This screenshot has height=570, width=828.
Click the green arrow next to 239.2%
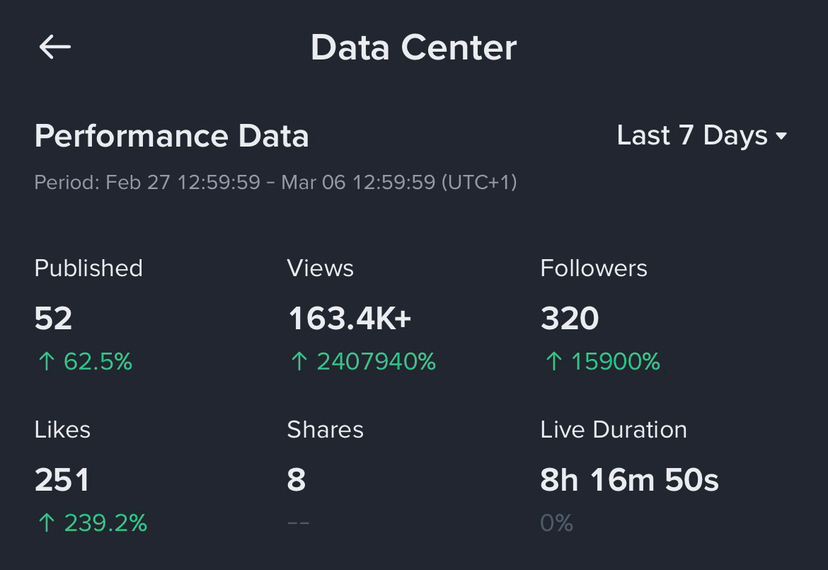click(45, 523)
